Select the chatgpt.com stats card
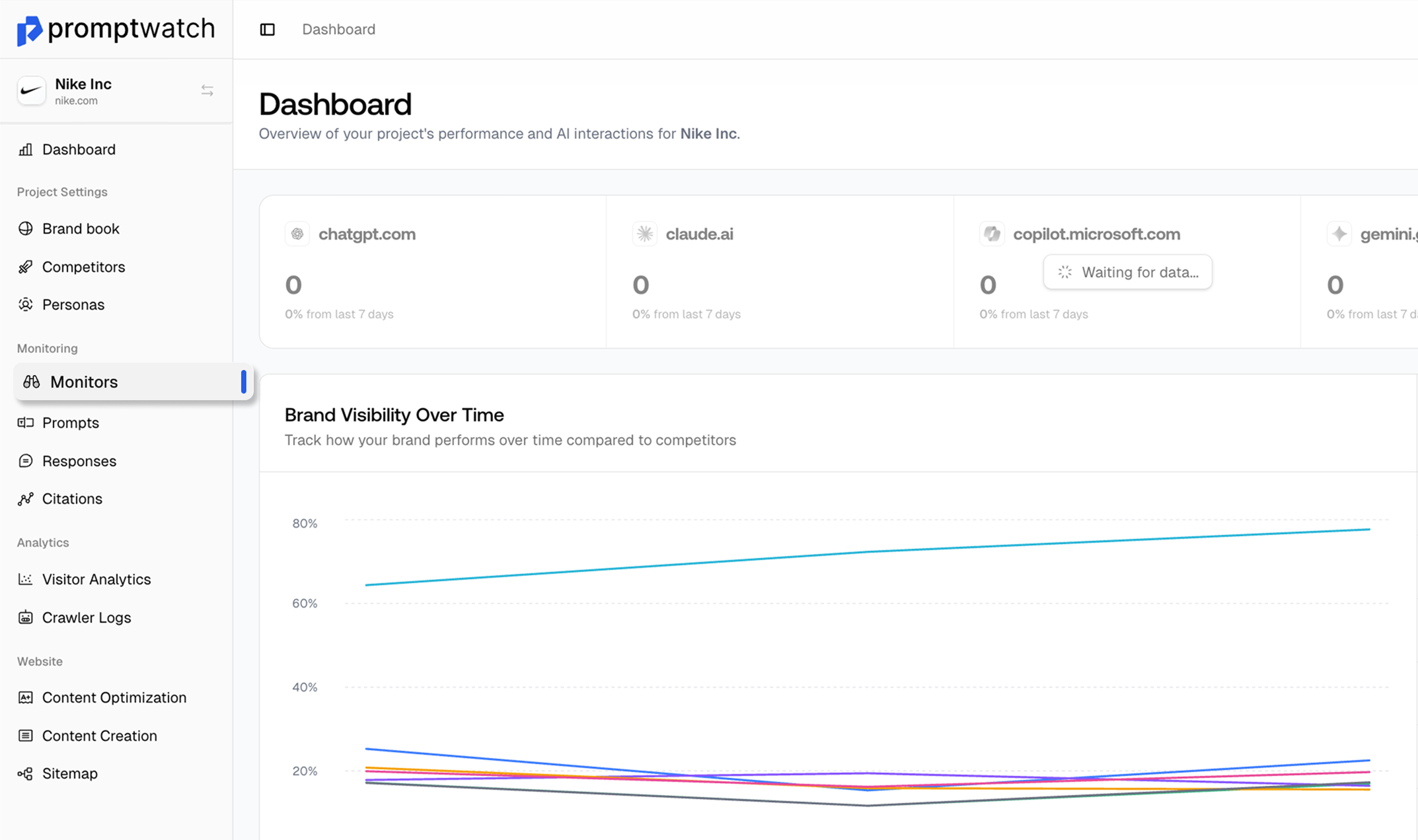The image size is (1418, 840). (x=433, y=272)
